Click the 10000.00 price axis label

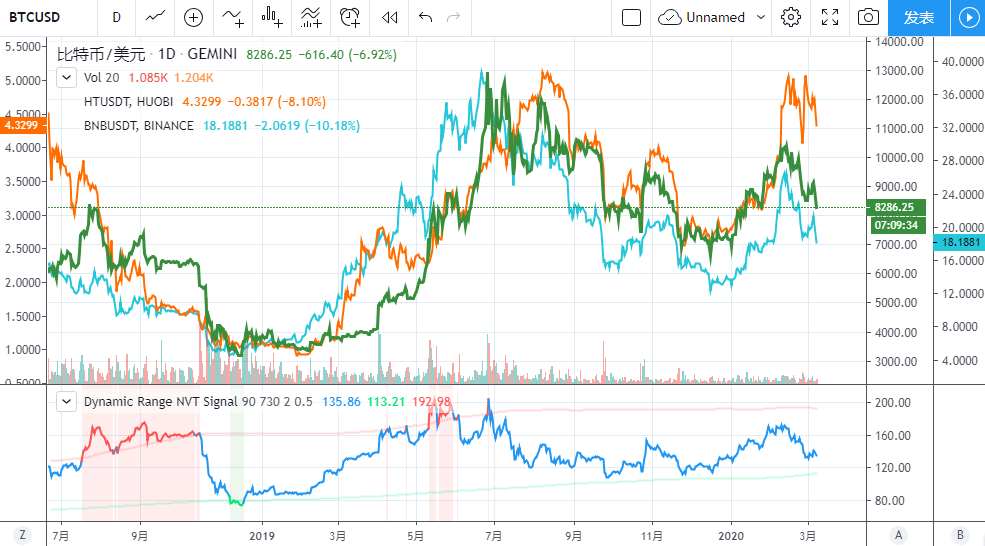(900, 158)
